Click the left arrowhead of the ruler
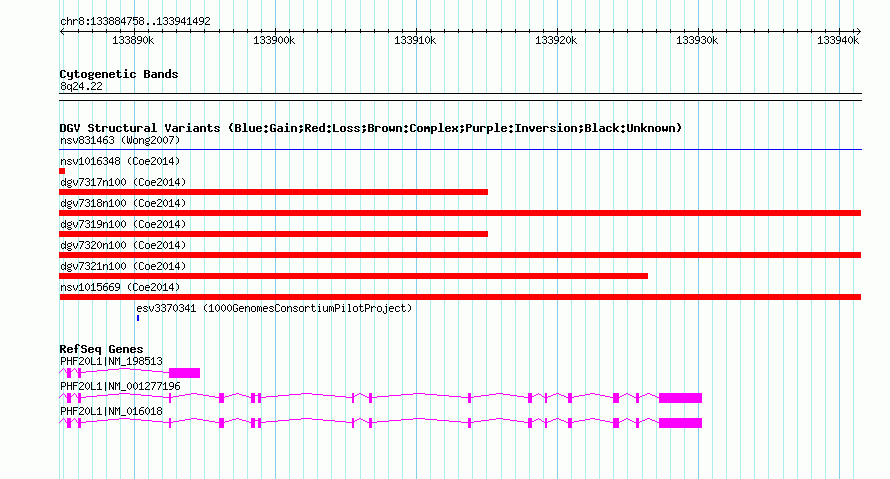 tap(62, 32)
